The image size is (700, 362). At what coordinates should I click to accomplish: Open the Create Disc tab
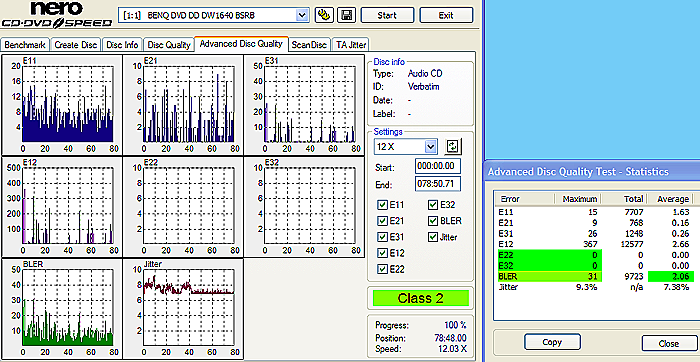tap(76, 45)
